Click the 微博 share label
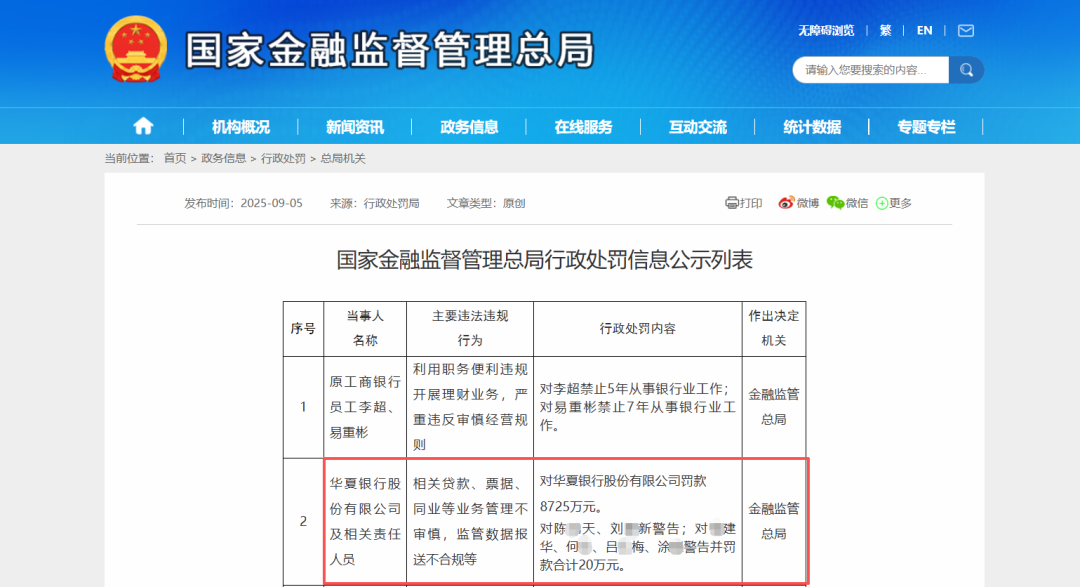Image resolution: width=1080 pixels, height=587 pixels. [808, 203]
